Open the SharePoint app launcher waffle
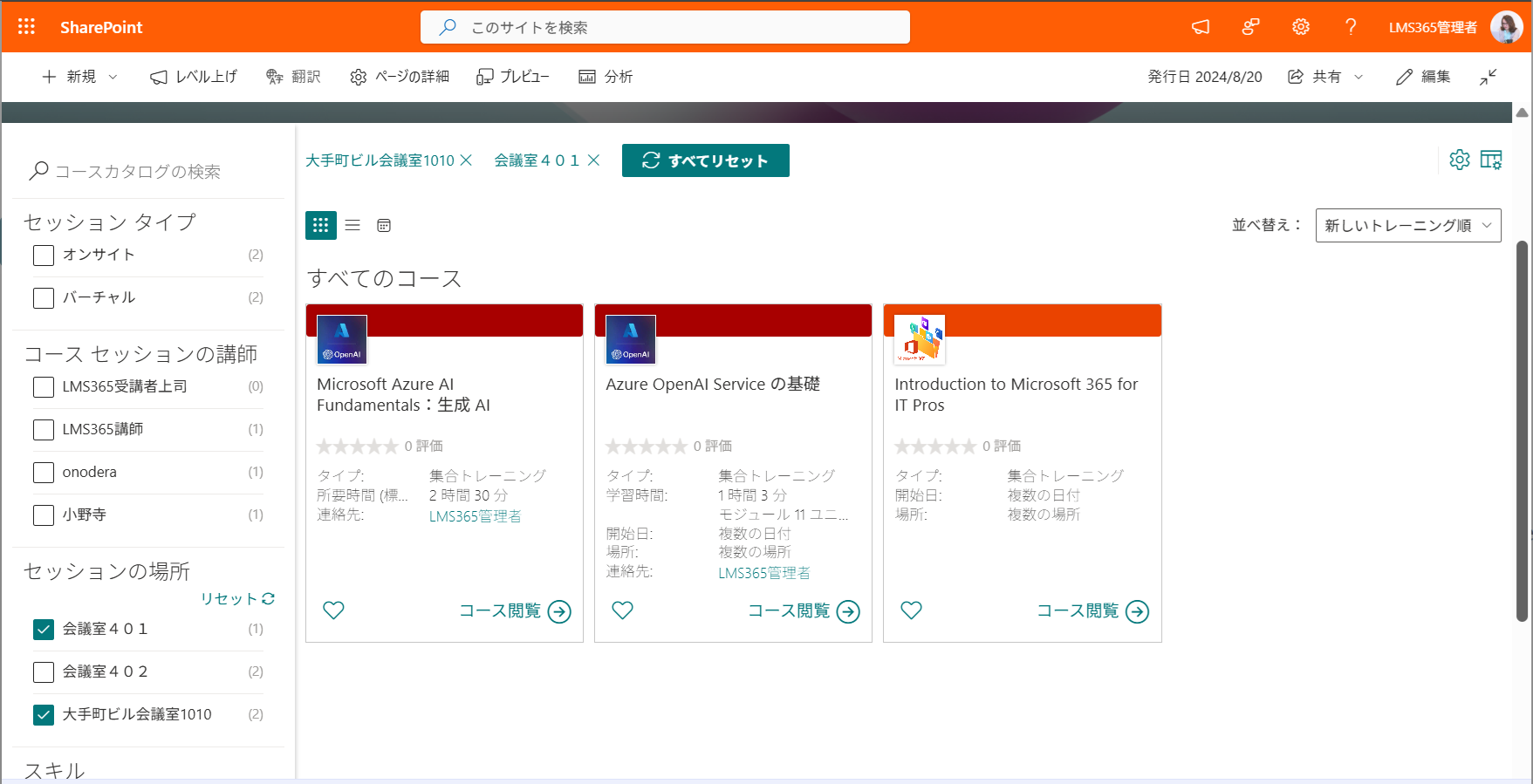 (x=27, y=27)
